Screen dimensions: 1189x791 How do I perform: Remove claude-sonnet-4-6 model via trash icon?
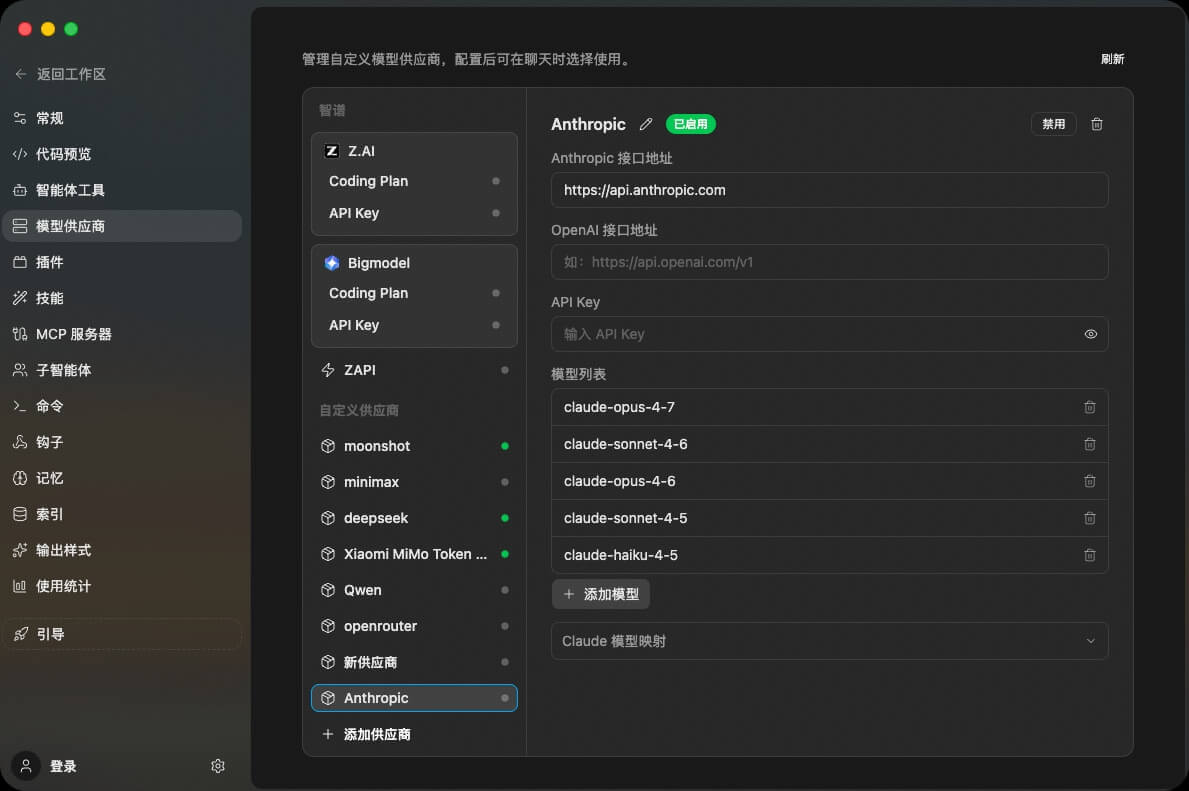[x=1090, y=444]
